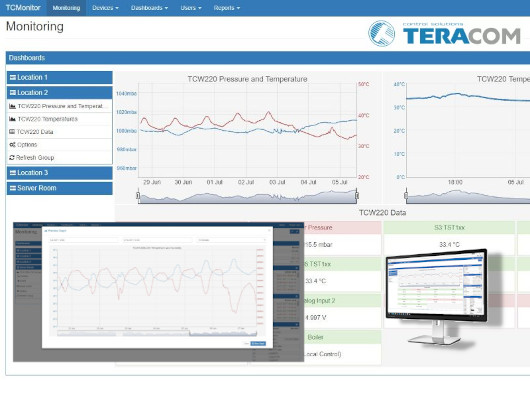
Task: Open the Devices dropdown menu
Action: pyautogui.click(x=105, y=8)
